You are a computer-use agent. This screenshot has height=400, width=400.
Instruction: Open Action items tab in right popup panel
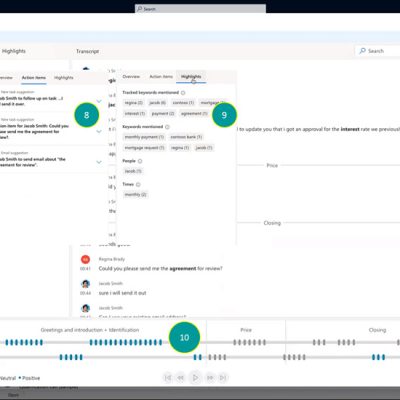coord(161,77)
